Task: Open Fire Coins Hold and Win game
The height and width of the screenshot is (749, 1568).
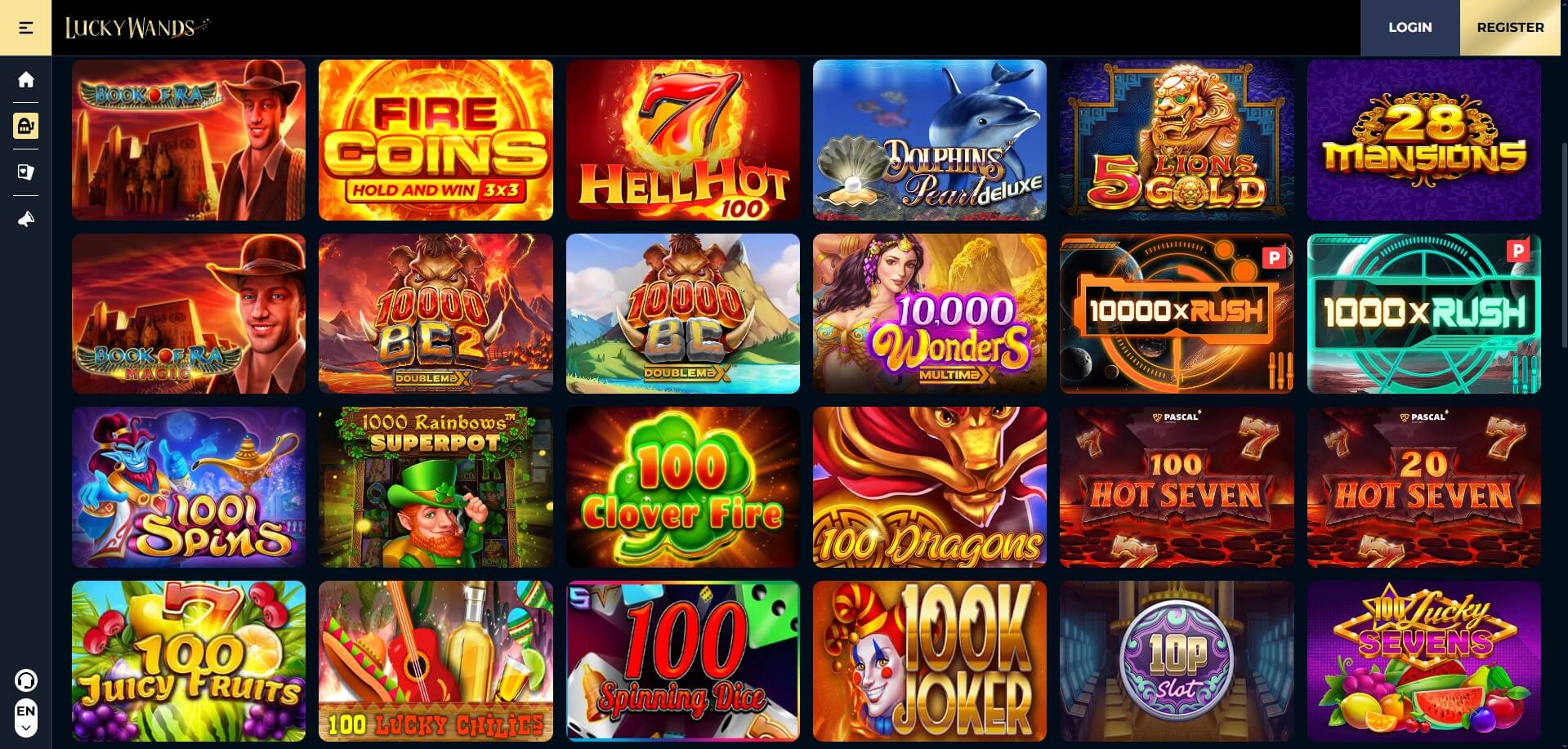Action: 436,140
